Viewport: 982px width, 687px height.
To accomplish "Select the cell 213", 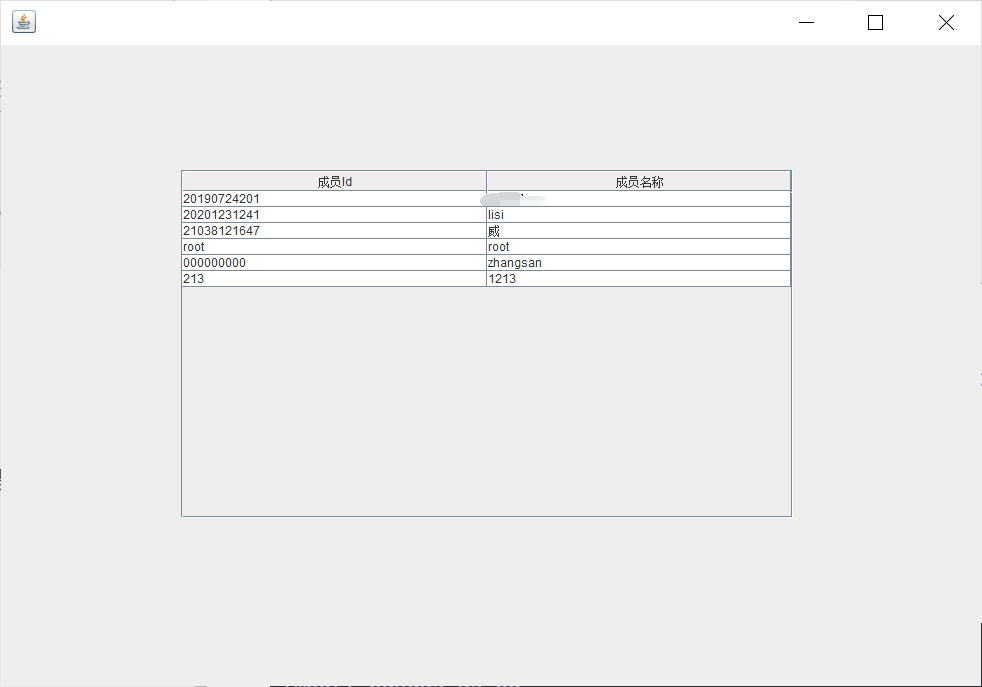I will click(x=334, y=279).
